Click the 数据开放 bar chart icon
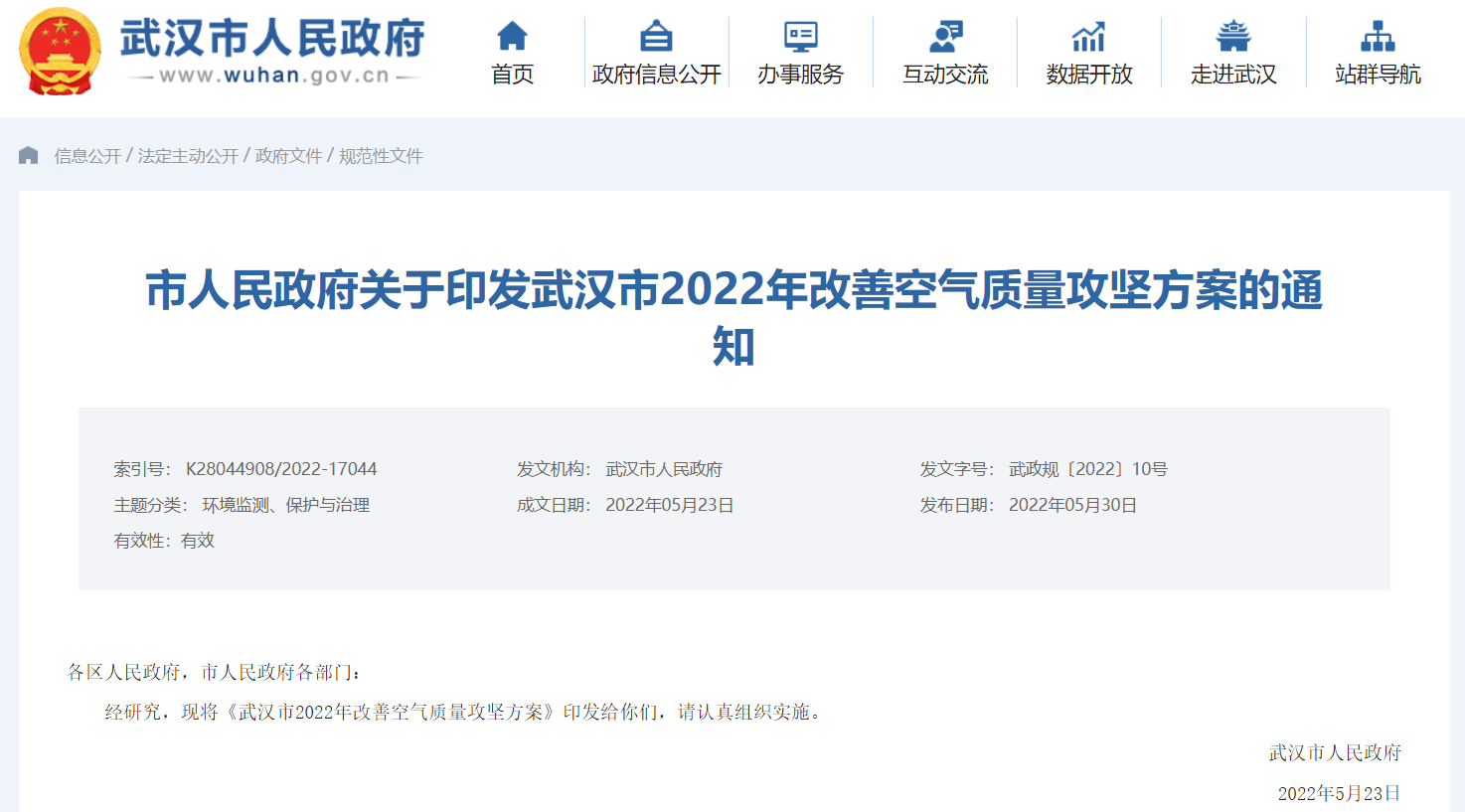Screen dimensions: 1465x812 pos(1089,37)
